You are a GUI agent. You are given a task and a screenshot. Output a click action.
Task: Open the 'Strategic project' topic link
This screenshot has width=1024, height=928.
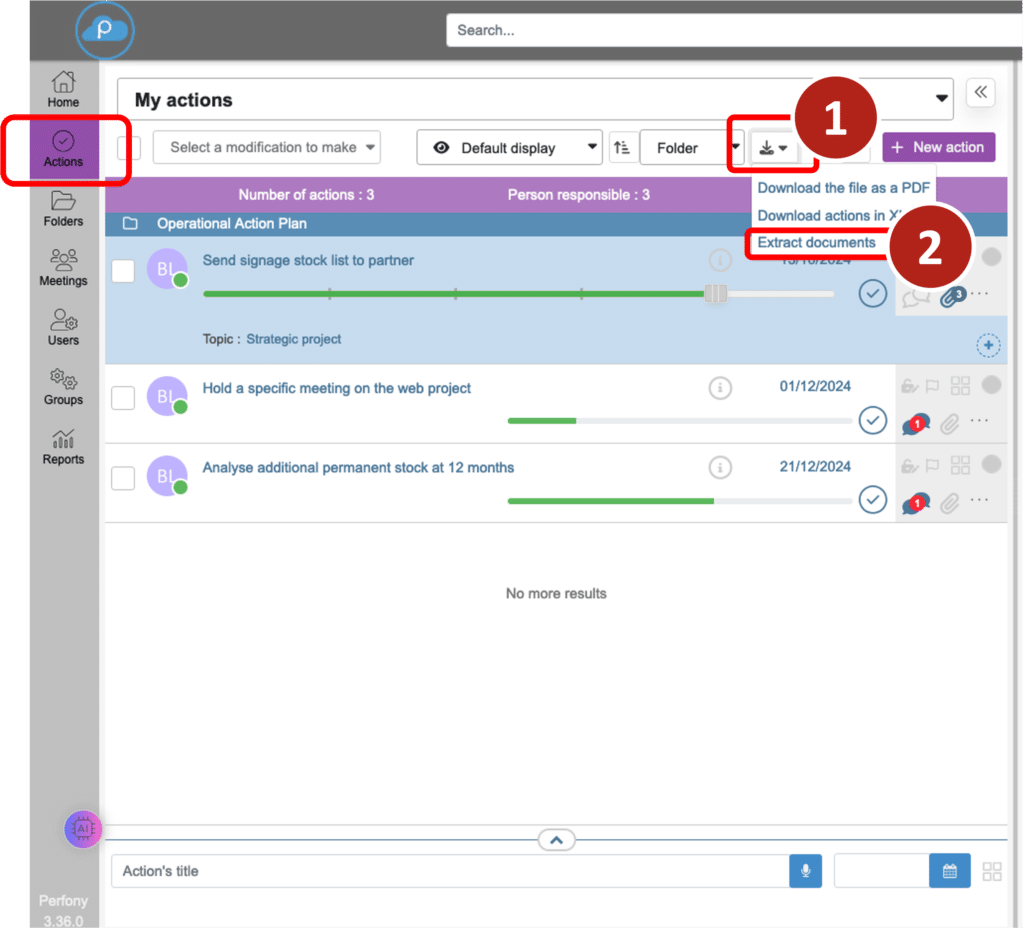coord(294,339)
